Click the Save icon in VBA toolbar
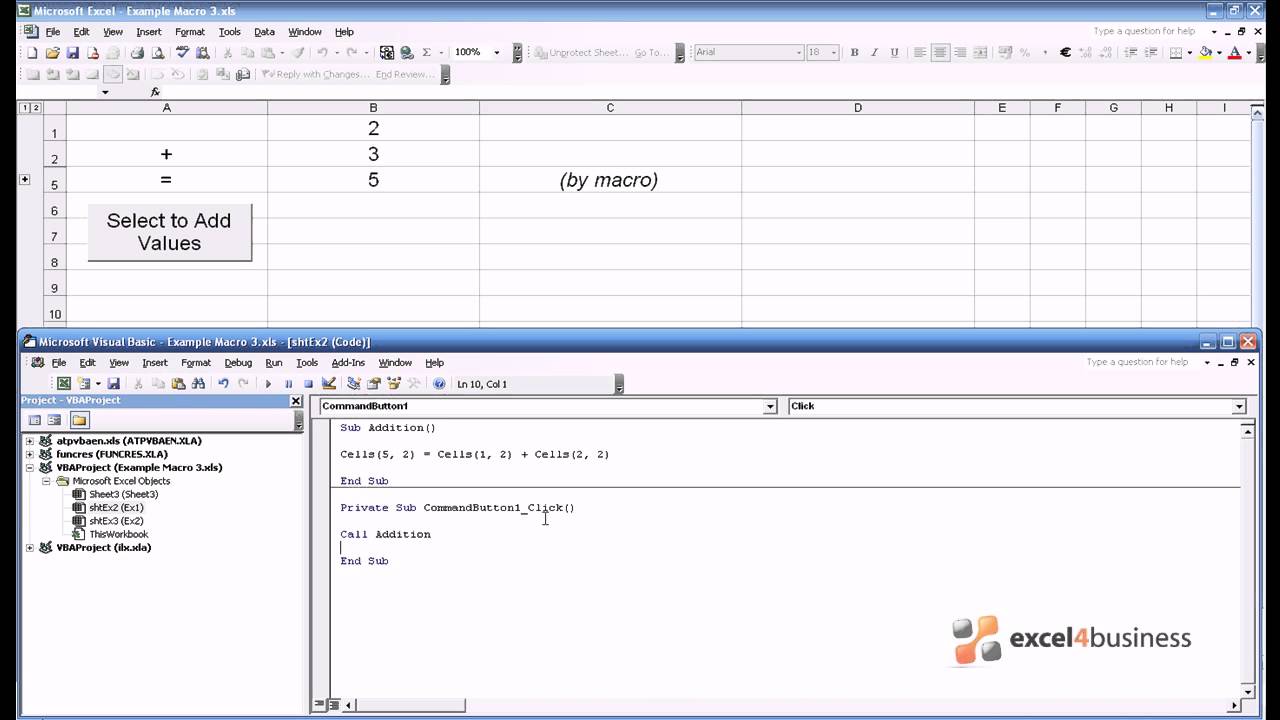 pos(113,384)
